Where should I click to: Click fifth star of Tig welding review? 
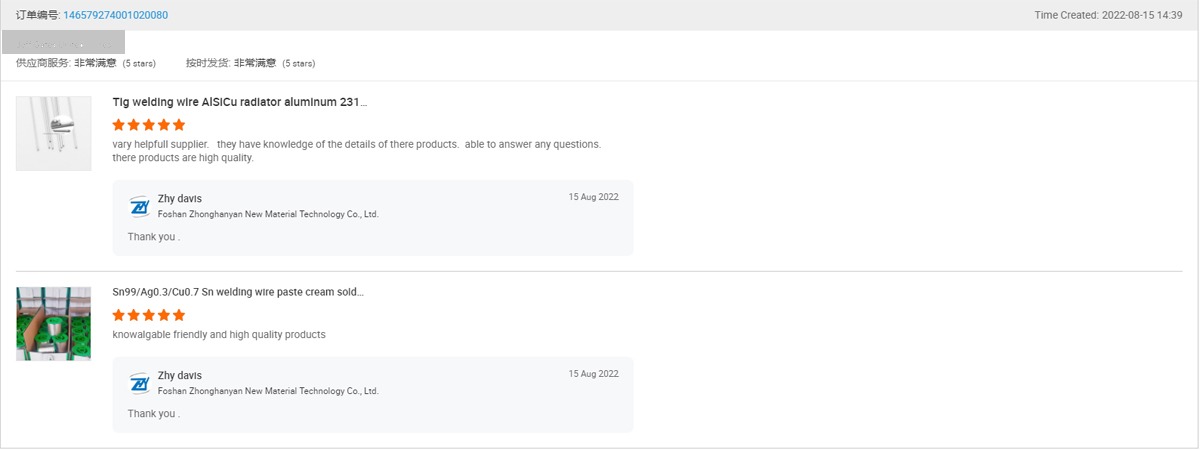[x=179, y=125]
